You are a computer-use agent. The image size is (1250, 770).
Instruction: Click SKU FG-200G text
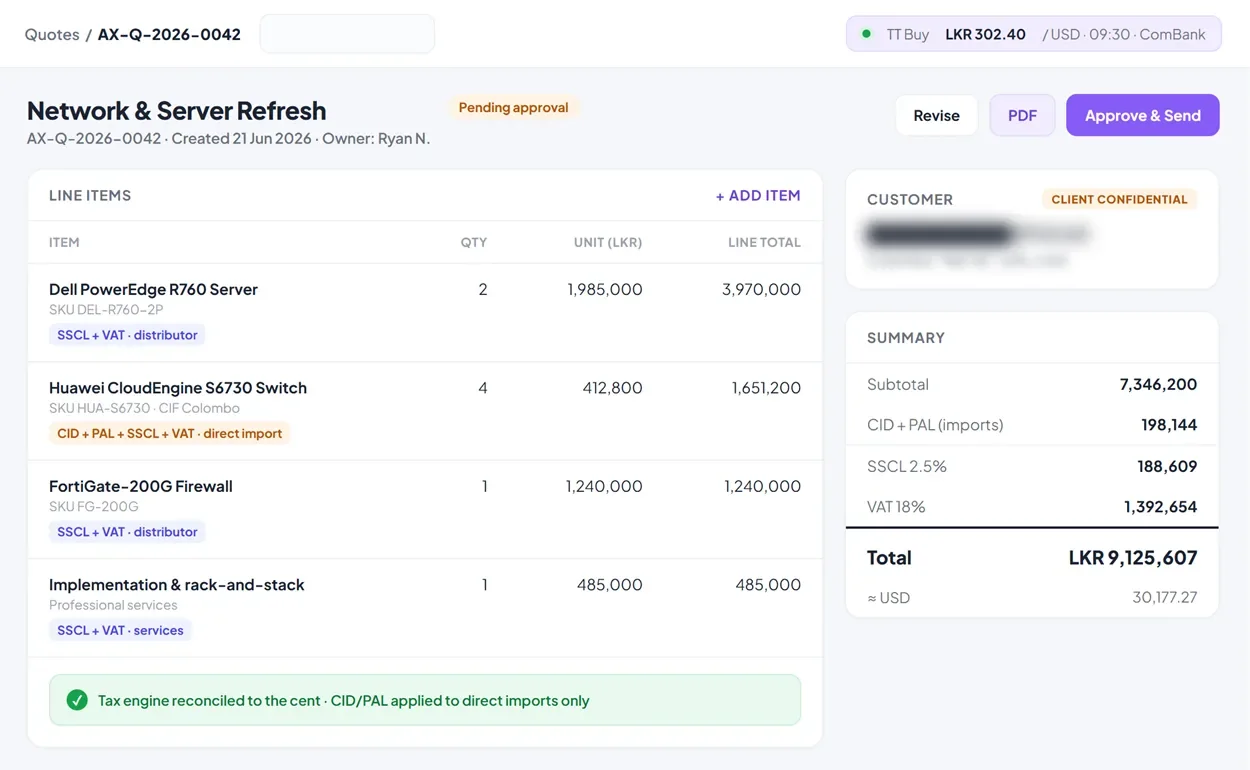(94, 507)
